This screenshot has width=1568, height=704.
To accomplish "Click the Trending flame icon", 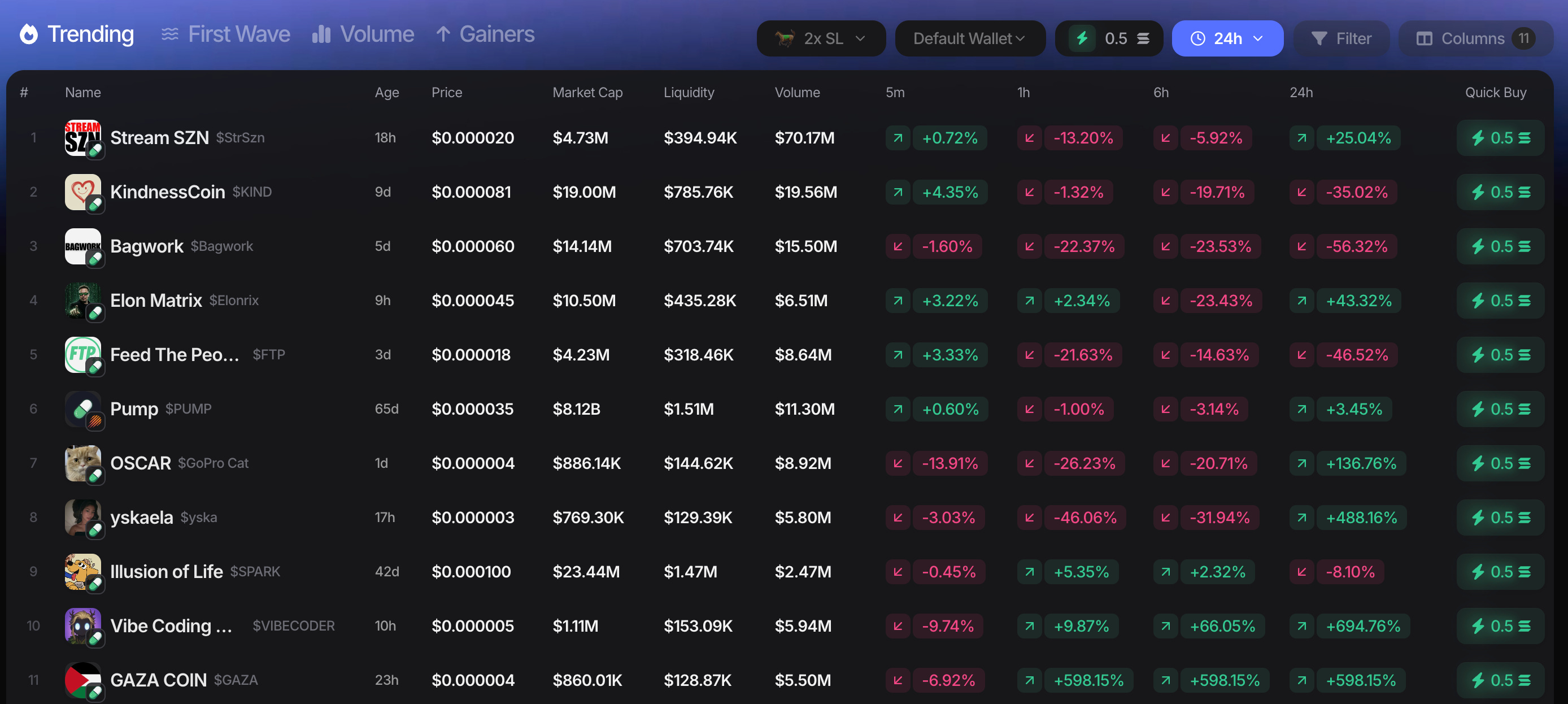I will (29, 34).
